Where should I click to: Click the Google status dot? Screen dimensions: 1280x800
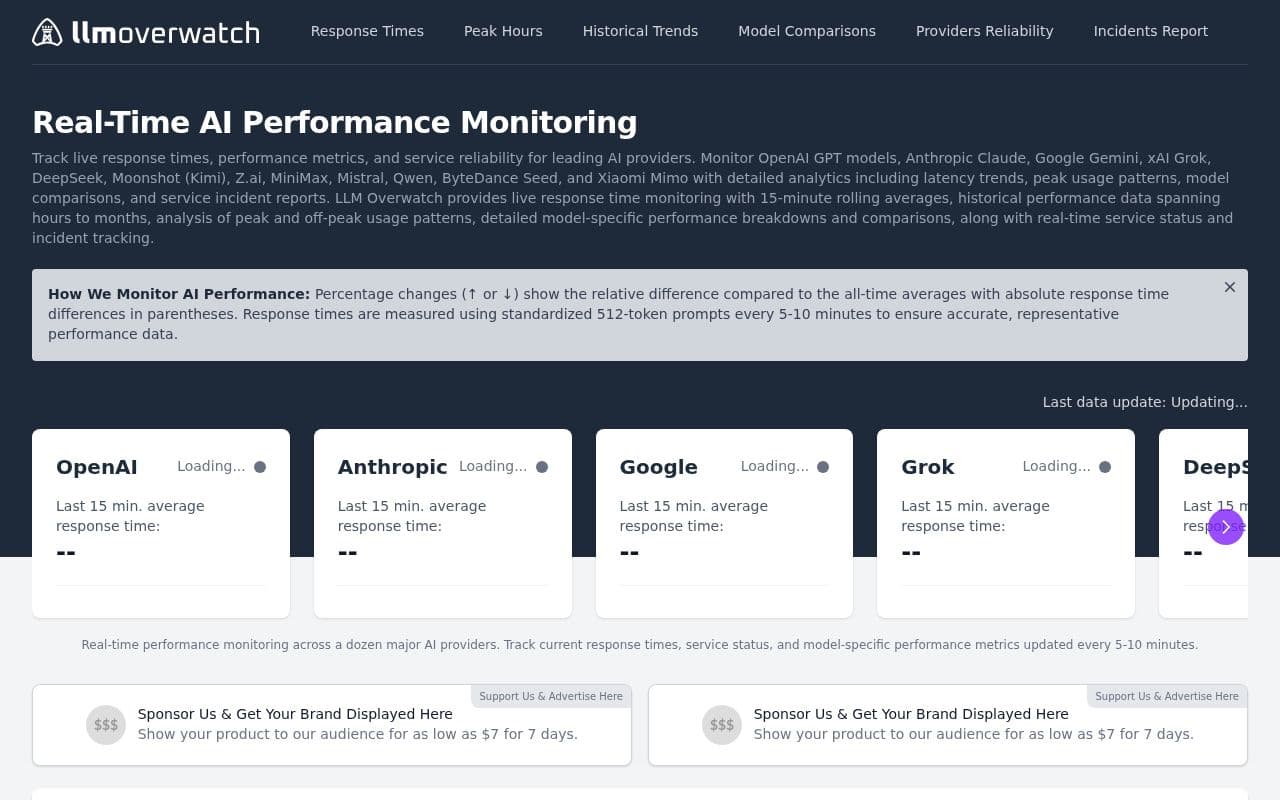[823, 467]
